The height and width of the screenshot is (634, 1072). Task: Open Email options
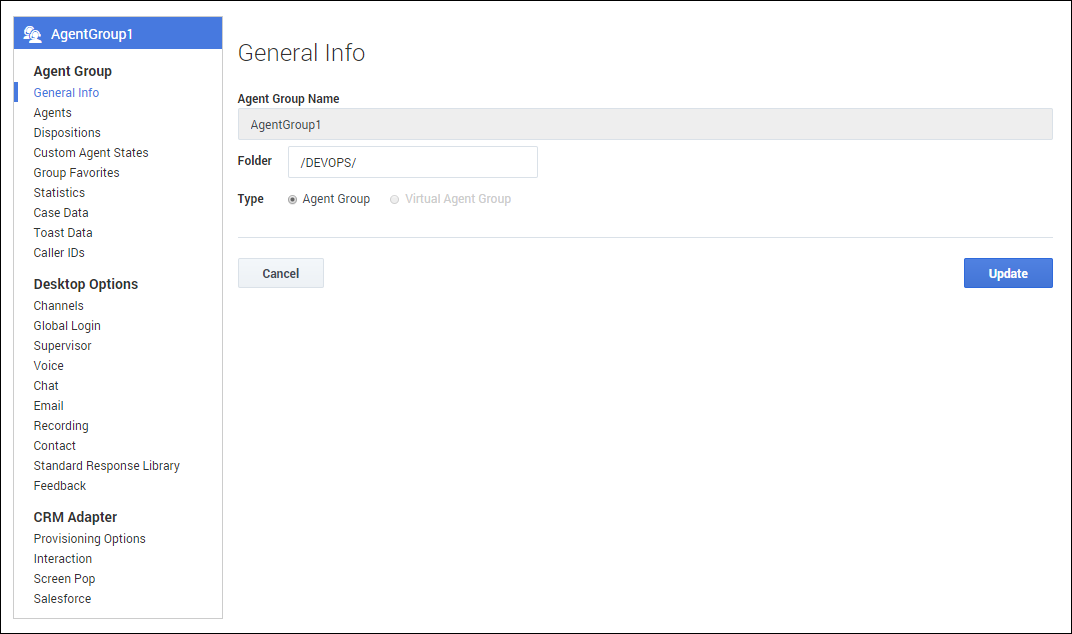pos(49,406)
